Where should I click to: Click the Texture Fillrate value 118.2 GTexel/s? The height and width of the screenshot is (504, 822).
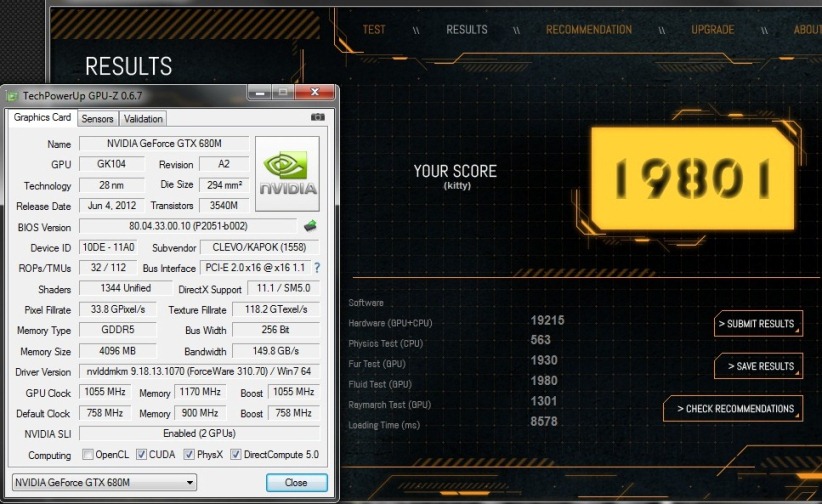[x=276, y=309]
